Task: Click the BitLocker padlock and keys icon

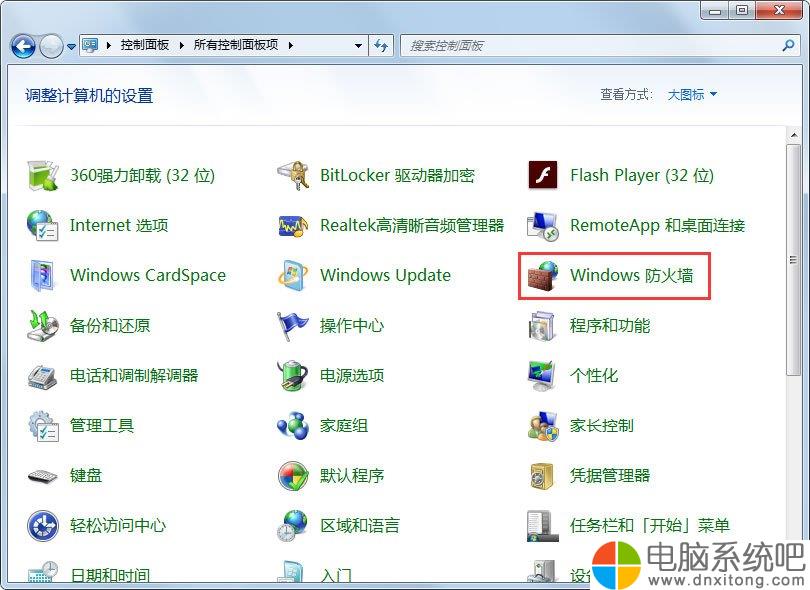Action: 293,175
